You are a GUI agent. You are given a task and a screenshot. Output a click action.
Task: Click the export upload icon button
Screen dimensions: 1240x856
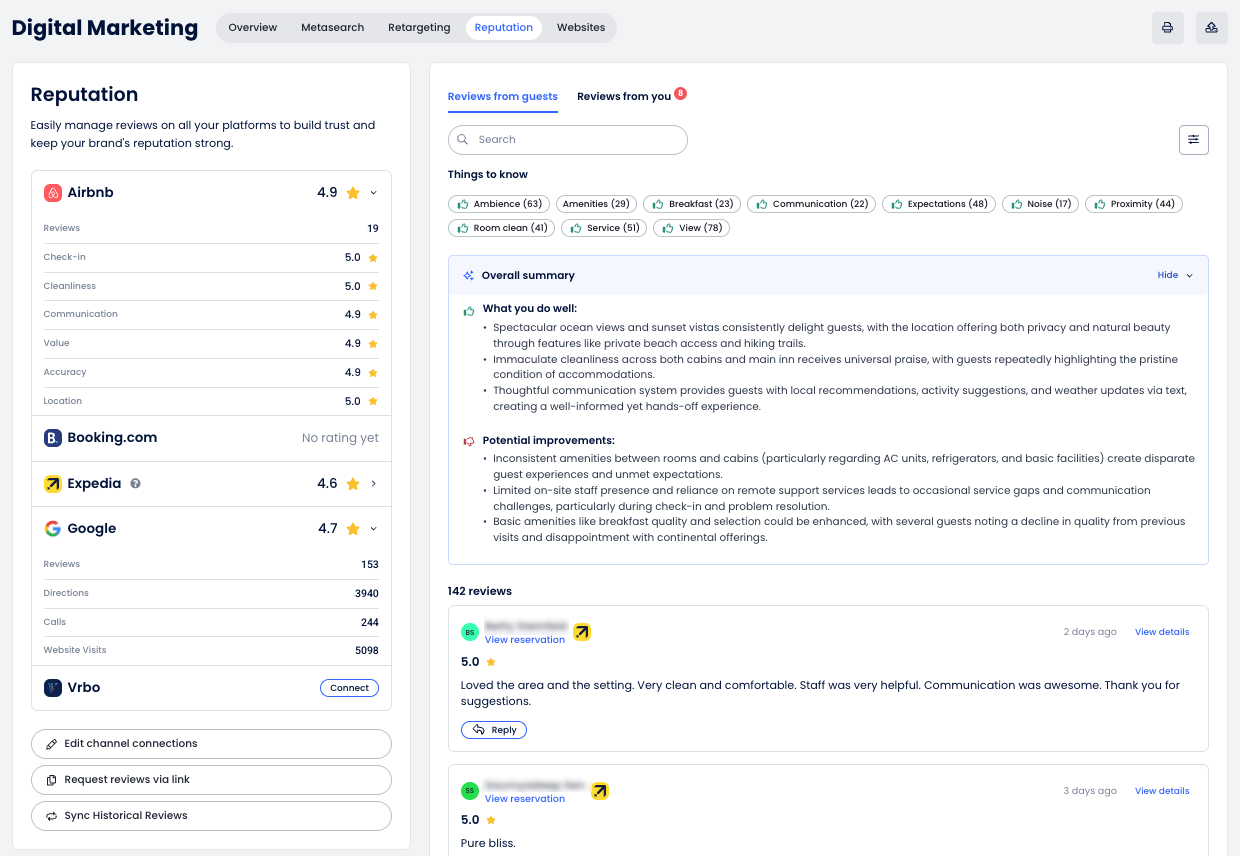(1211, 28)
